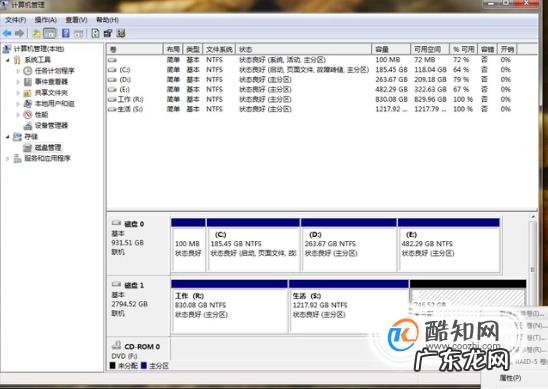Image resolution: width=548 pixels, height=389 pixels.
Task: Click the drive icon of volume (D:) row
Action: [112, 80]
